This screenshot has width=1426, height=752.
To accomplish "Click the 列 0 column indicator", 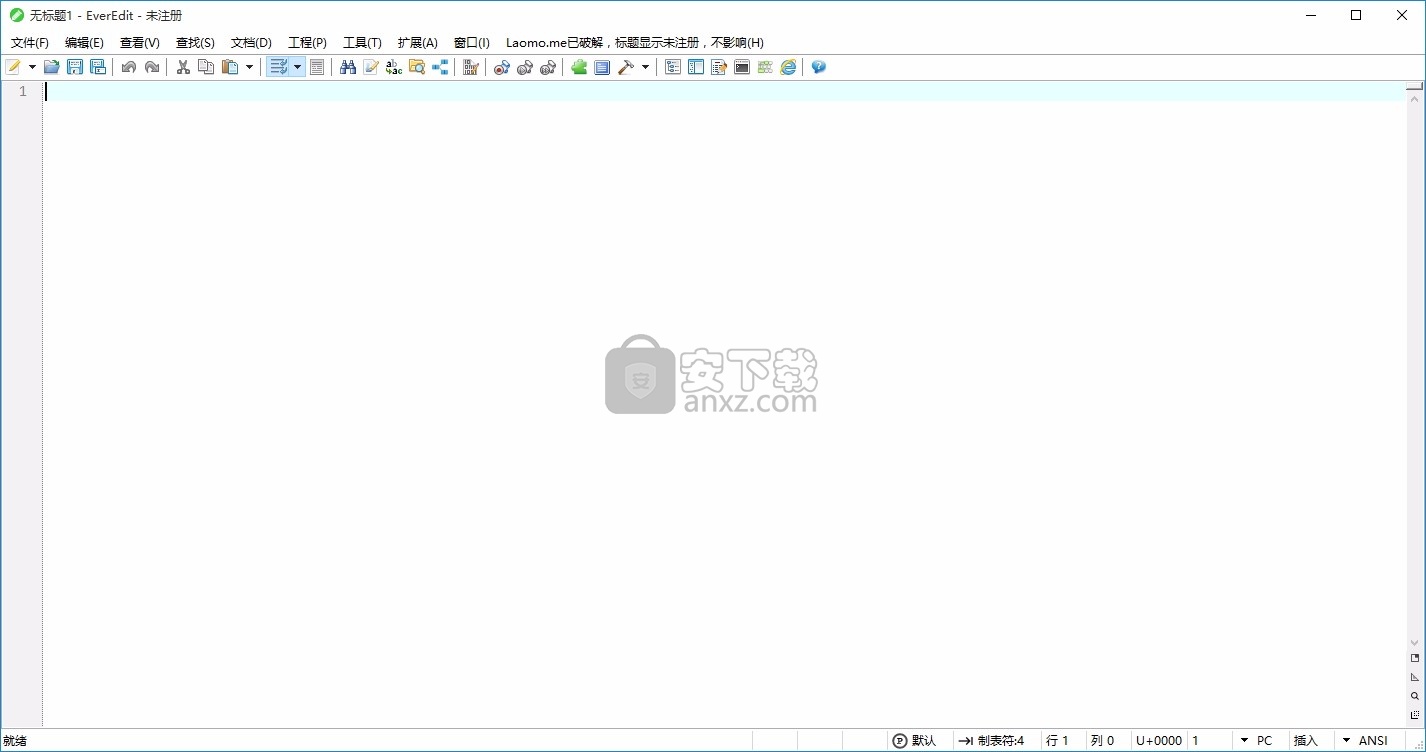I will tap(1102, 741).
